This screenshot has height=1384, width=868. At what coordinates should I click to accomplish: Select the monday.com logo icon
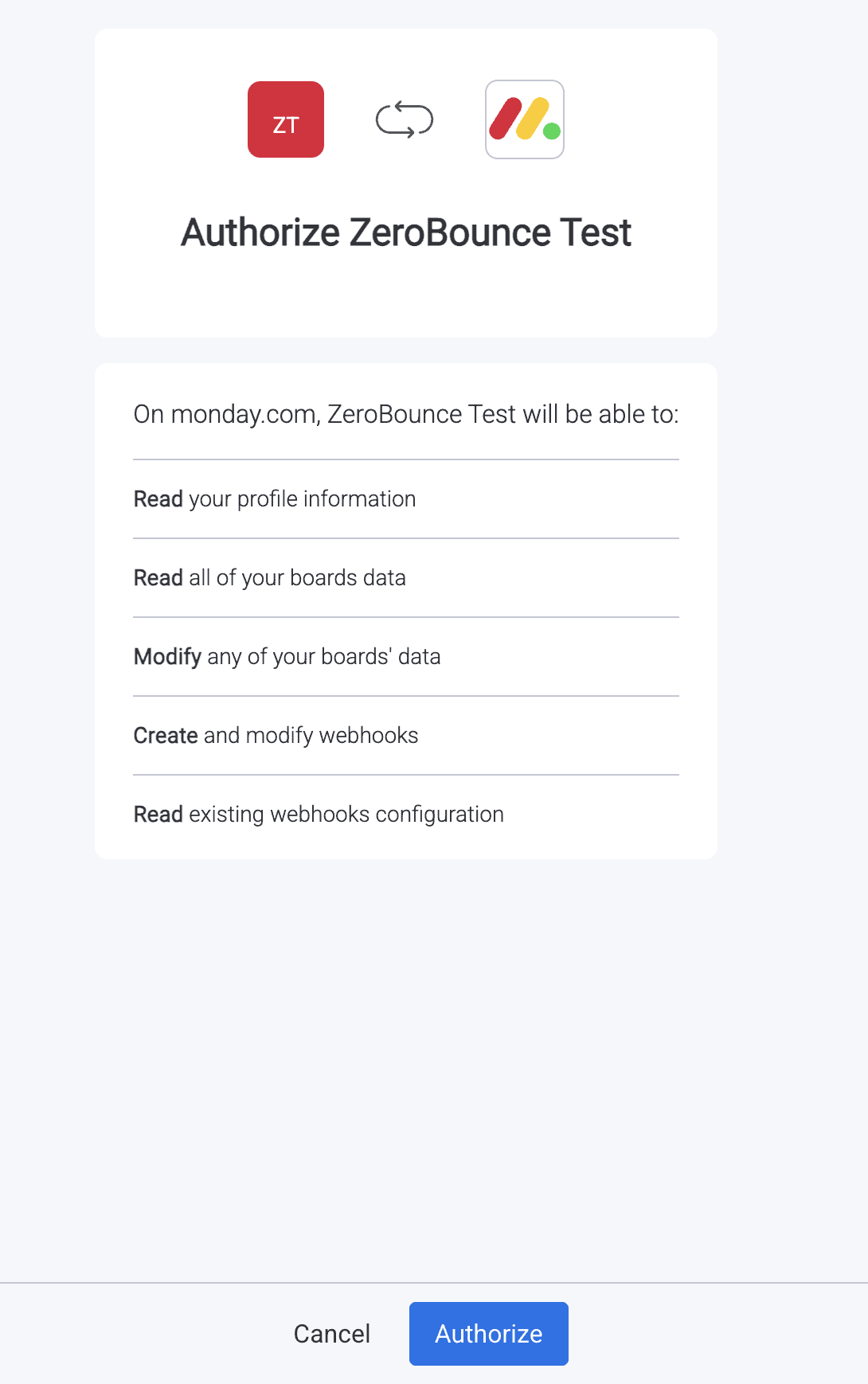(523, 119)
